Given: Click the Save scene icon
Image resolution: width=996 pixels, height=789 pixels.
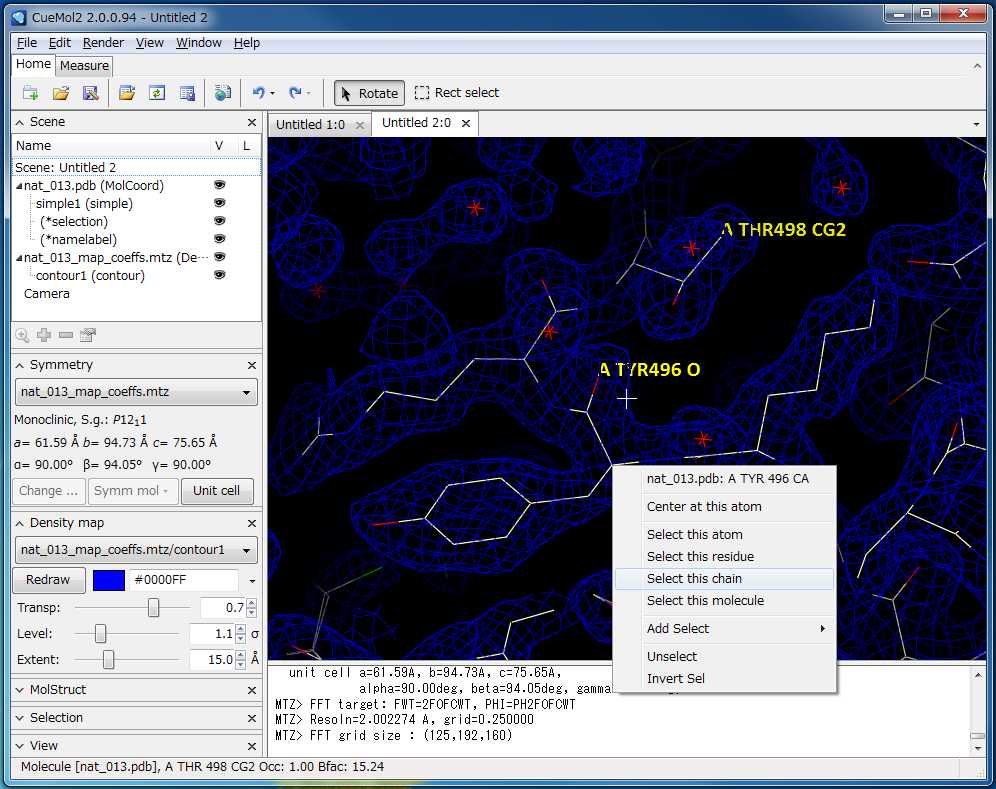Looking at the screenshot, I should (x=90, y=93).
